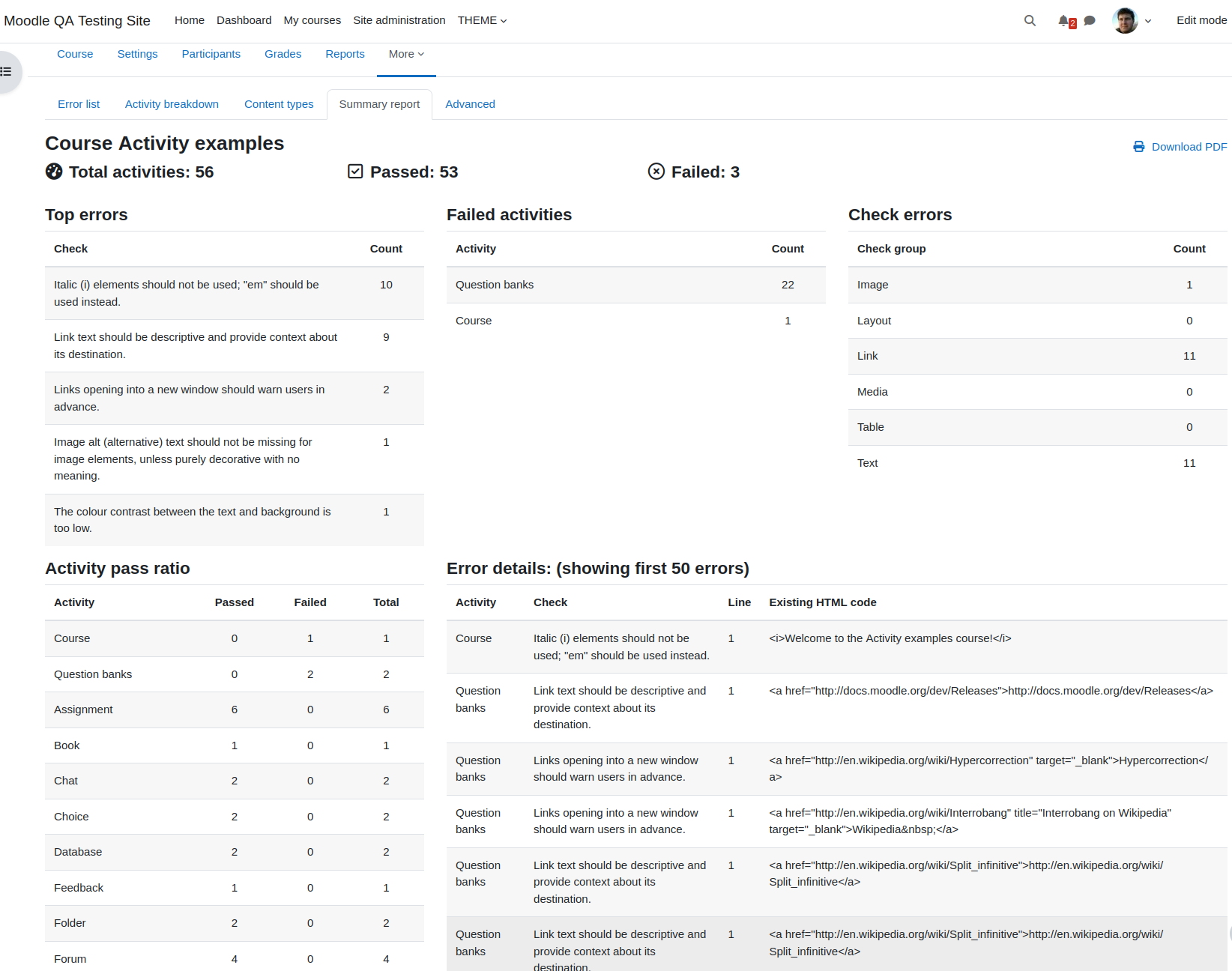Image resolution: width=1232 pixels, height=971 pixels.
Task: Open the THEME dropdown menu
Action: [482, 20]
